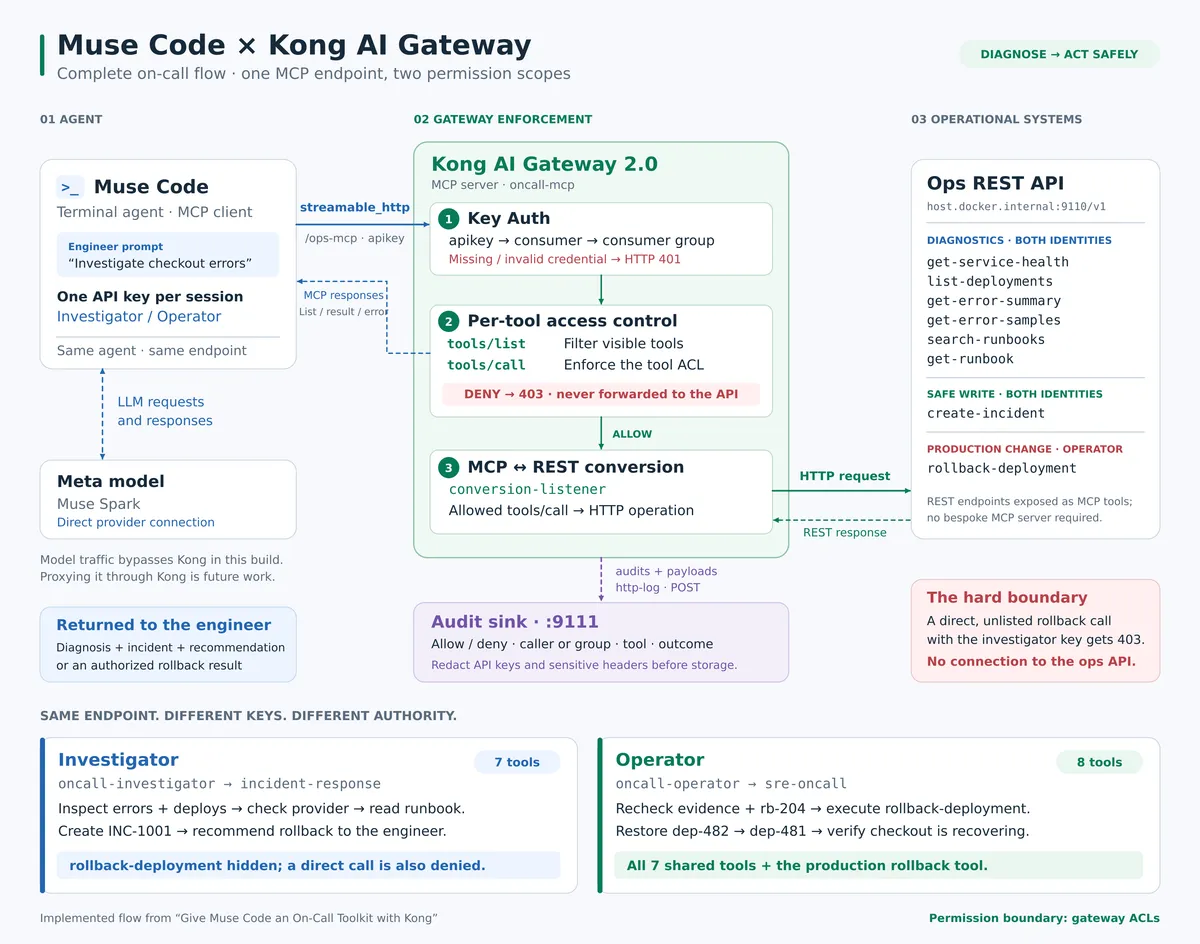
Task: Click the 'Returned to the engineer' heading
Action: tap(164, 625)
